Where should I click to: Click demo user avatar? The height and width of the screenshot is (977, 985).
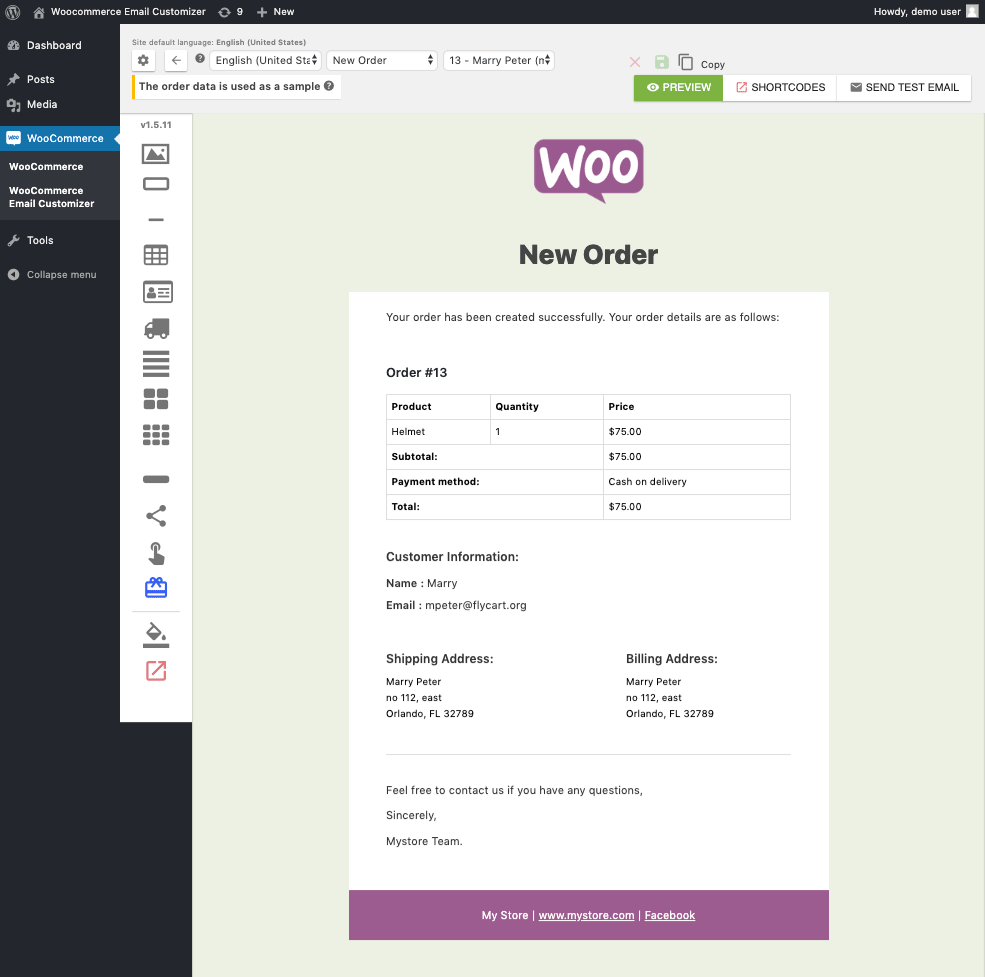point(972,11)
